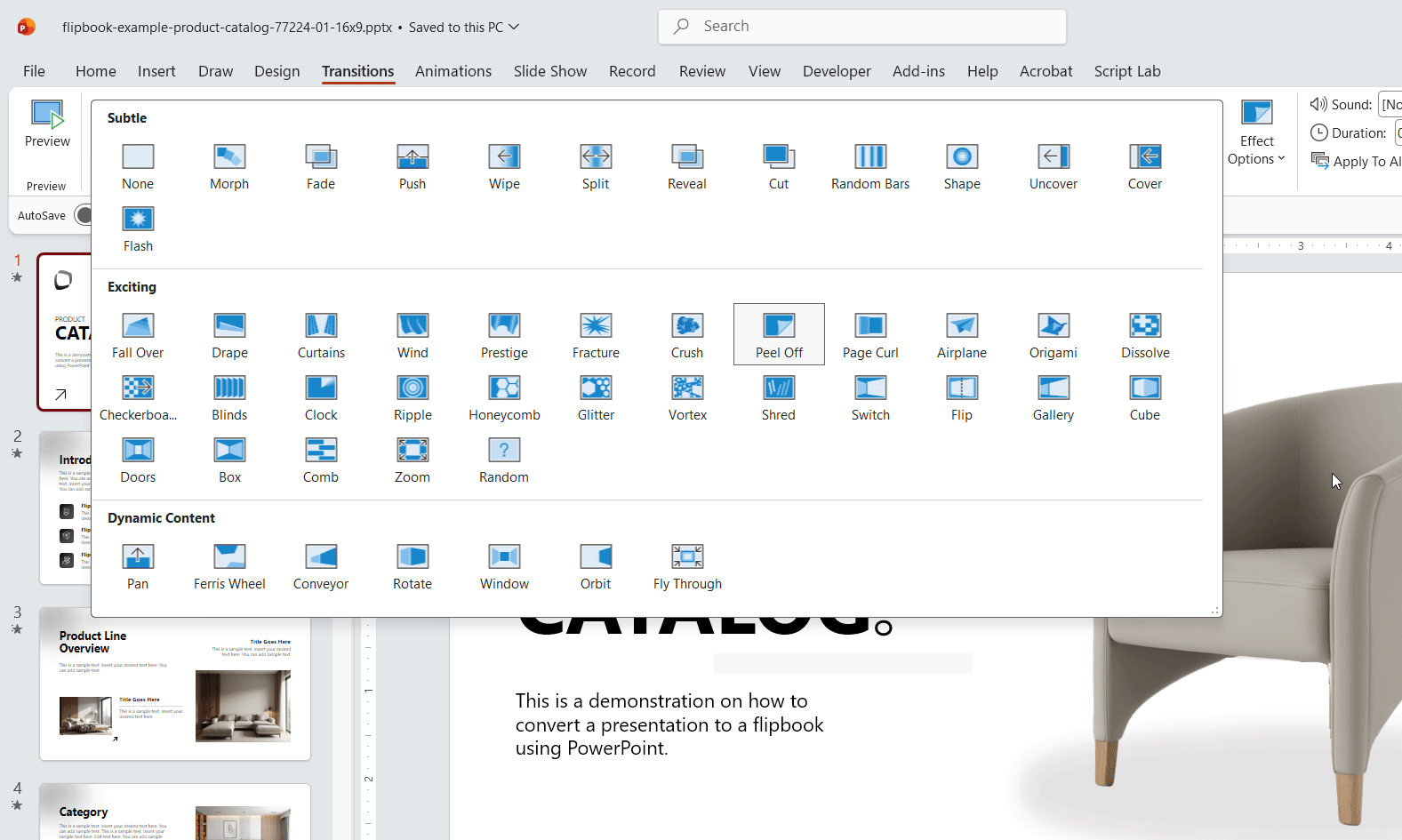Choose the Fly Through transition
Image resolution: width=1402 pixels, height=840 pixels.
687,566
